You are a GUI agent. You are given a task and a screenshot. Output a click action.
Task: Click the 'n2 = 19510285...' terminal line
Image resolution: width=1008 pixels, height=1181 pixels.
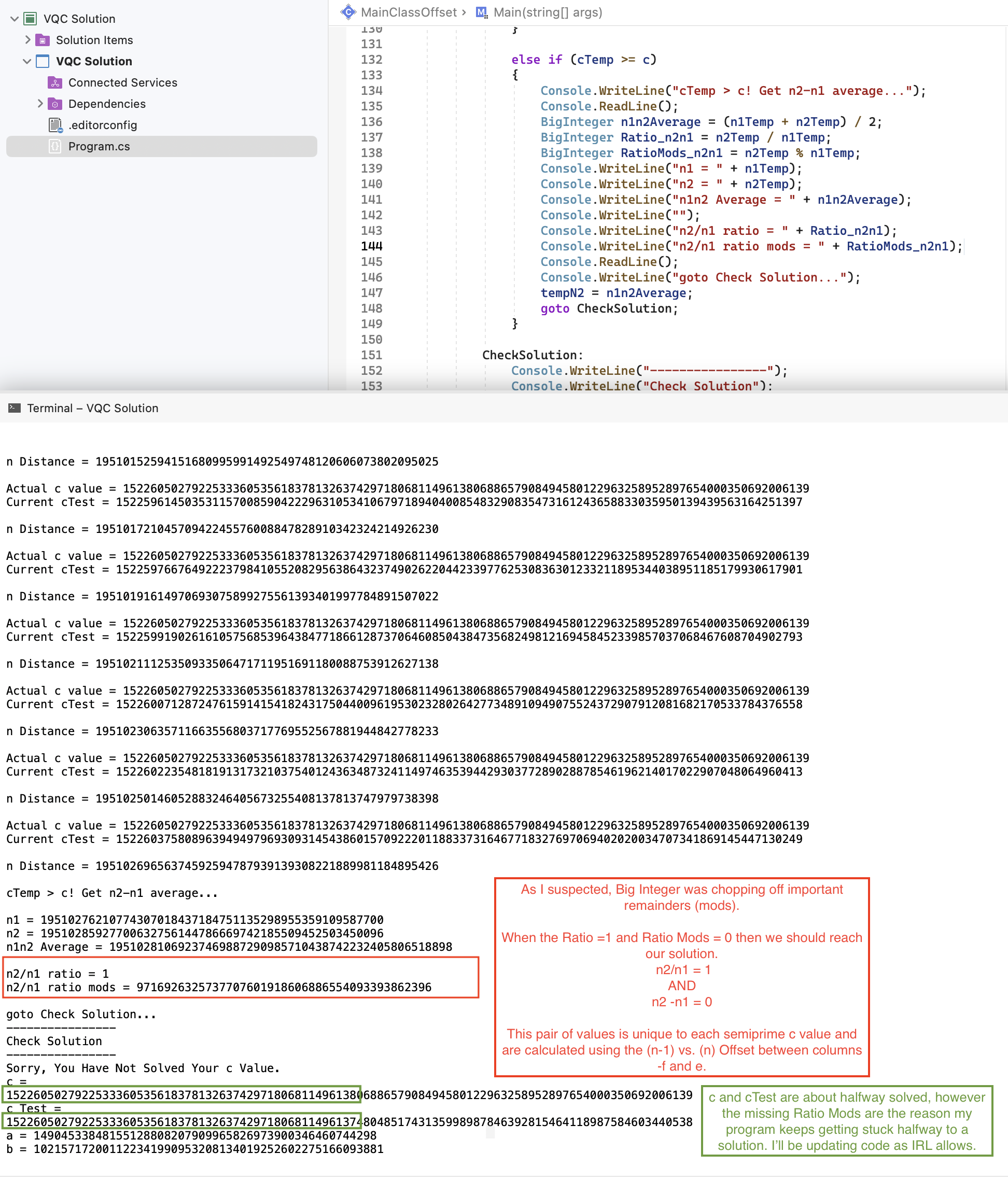point(195,933)
